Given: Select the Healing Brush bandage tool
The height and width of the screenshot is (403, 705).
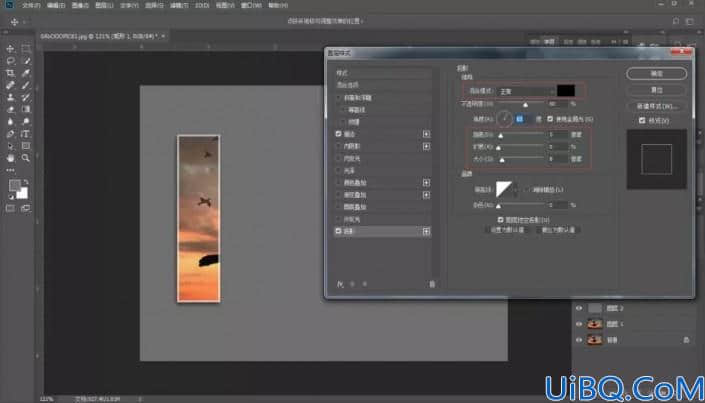Looking at the screenshot, I should tap(10, 85).
